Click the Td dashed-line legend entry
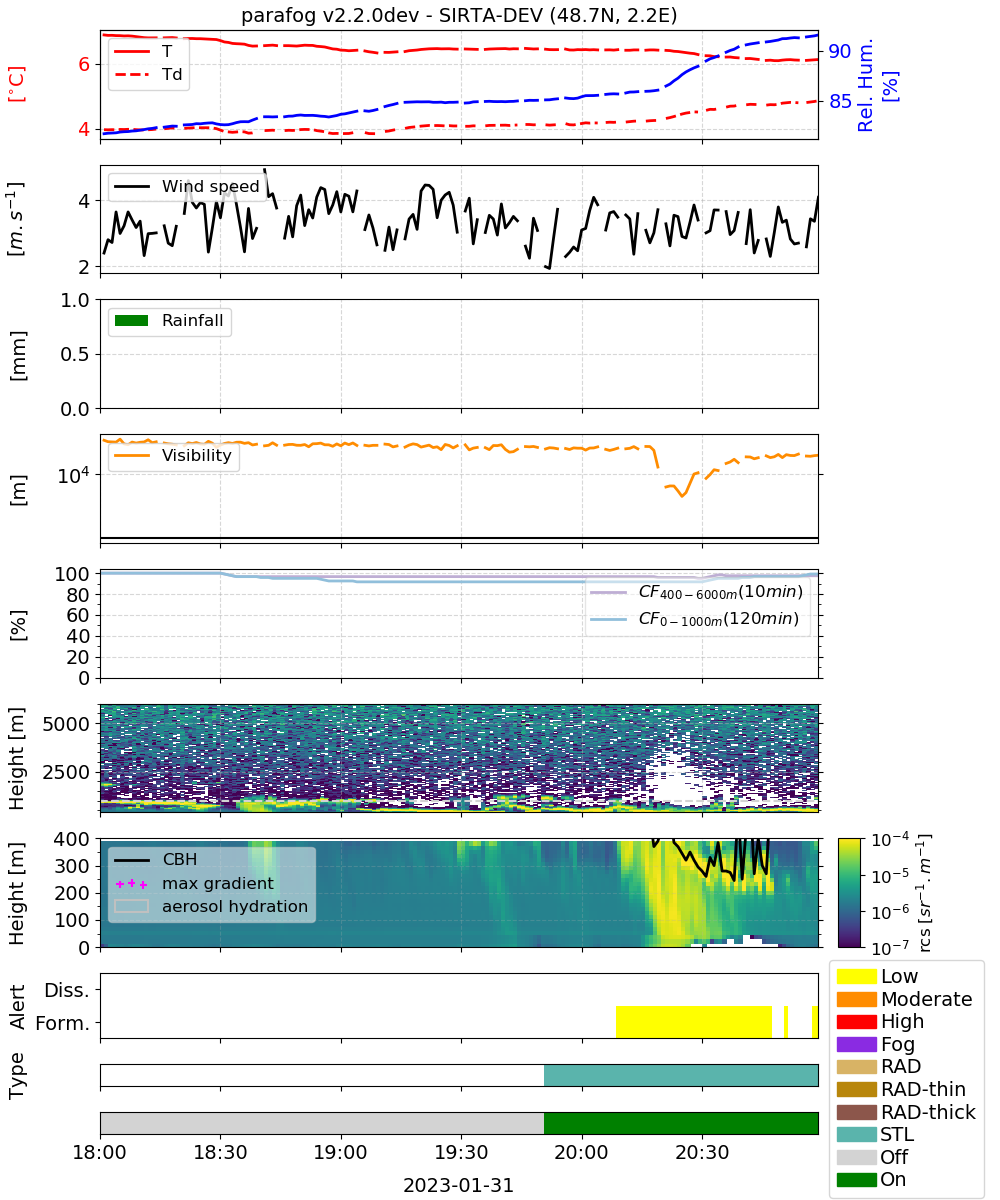 pos(150,73)
